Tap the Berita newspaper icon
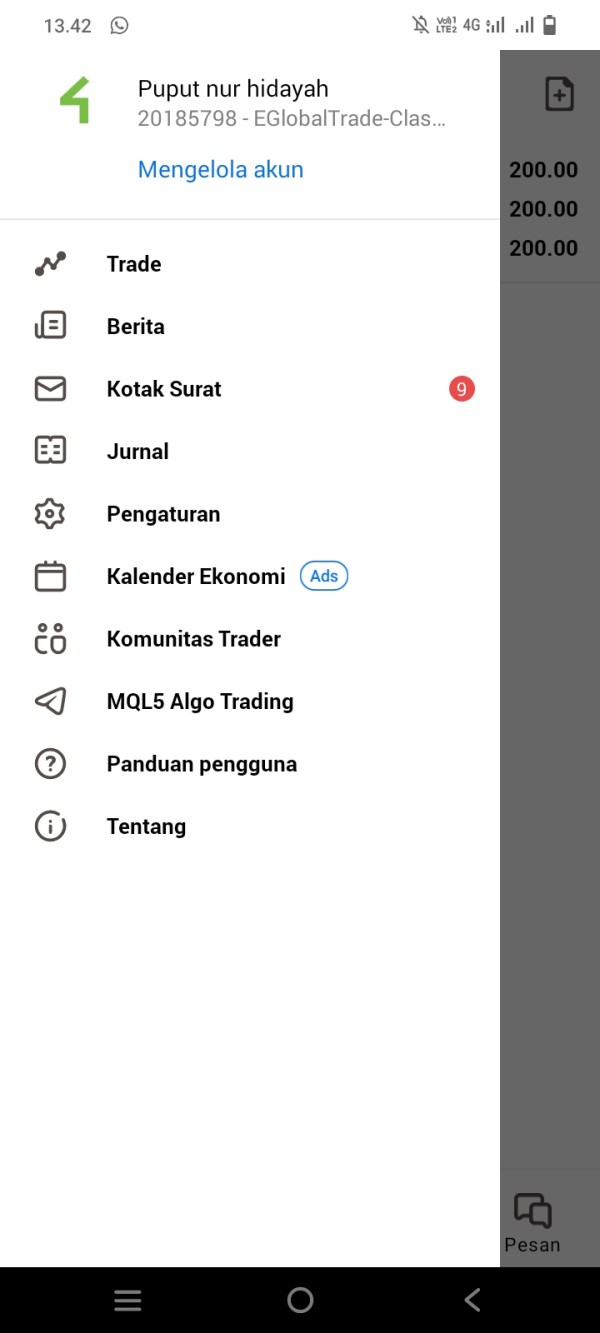Image resolution: width=600 pixels, height=1333 pixels. (50, 326)
